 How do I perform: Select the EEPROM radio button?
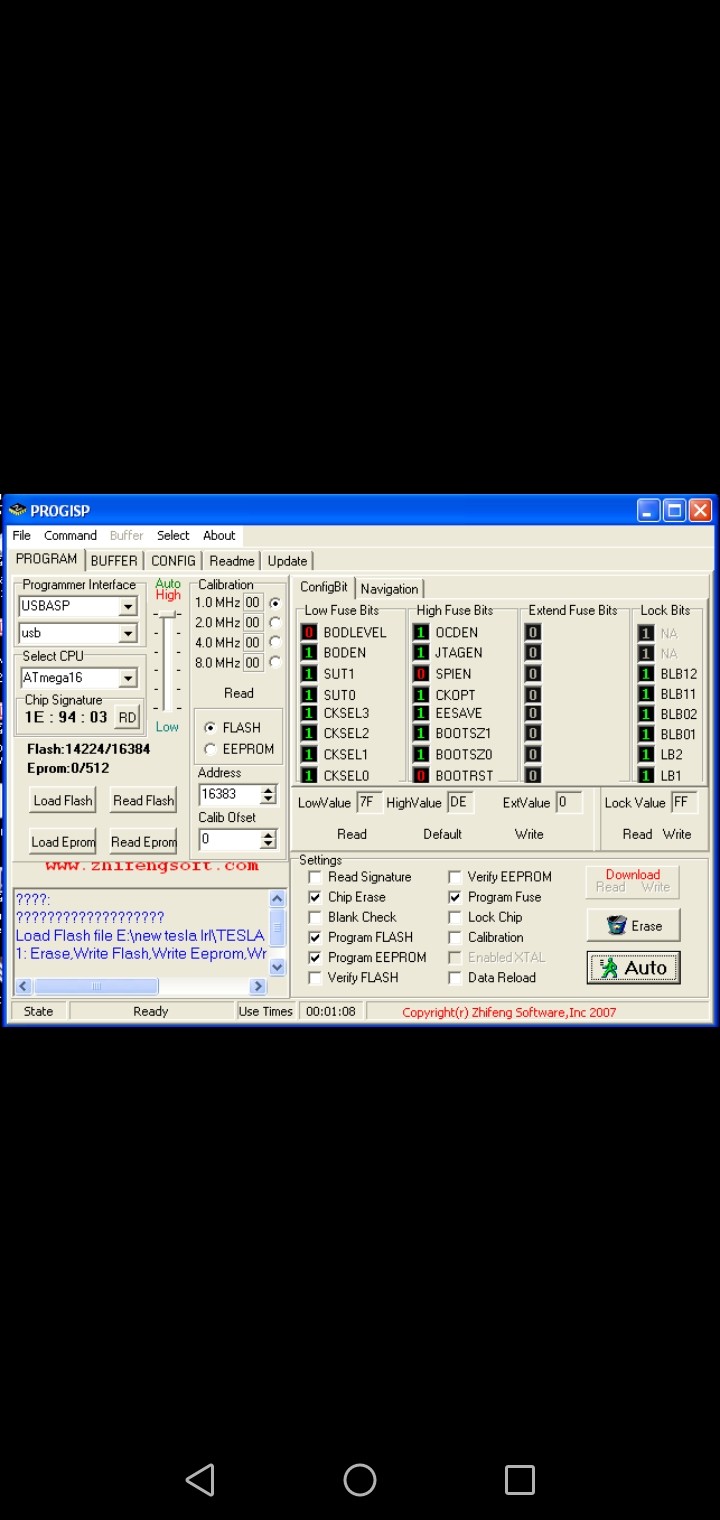tap(210, 749)
